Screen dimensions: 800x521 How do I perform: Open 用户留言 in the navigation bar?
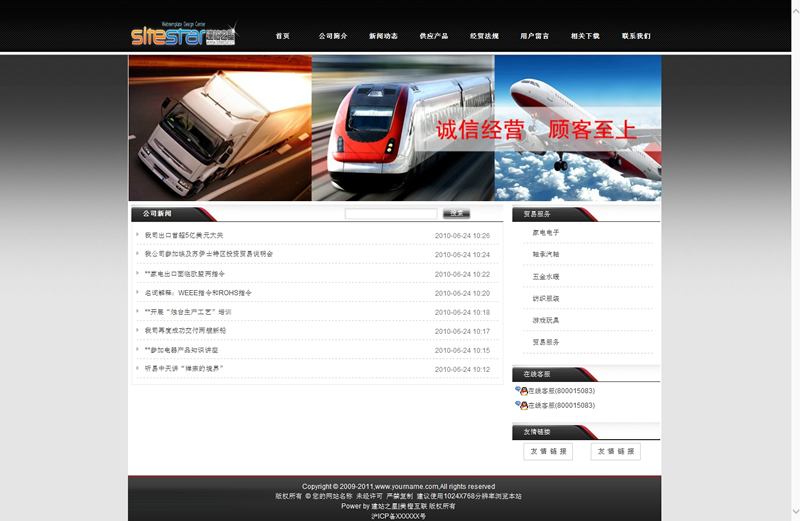pyautogui.click(x=535, y=36)
